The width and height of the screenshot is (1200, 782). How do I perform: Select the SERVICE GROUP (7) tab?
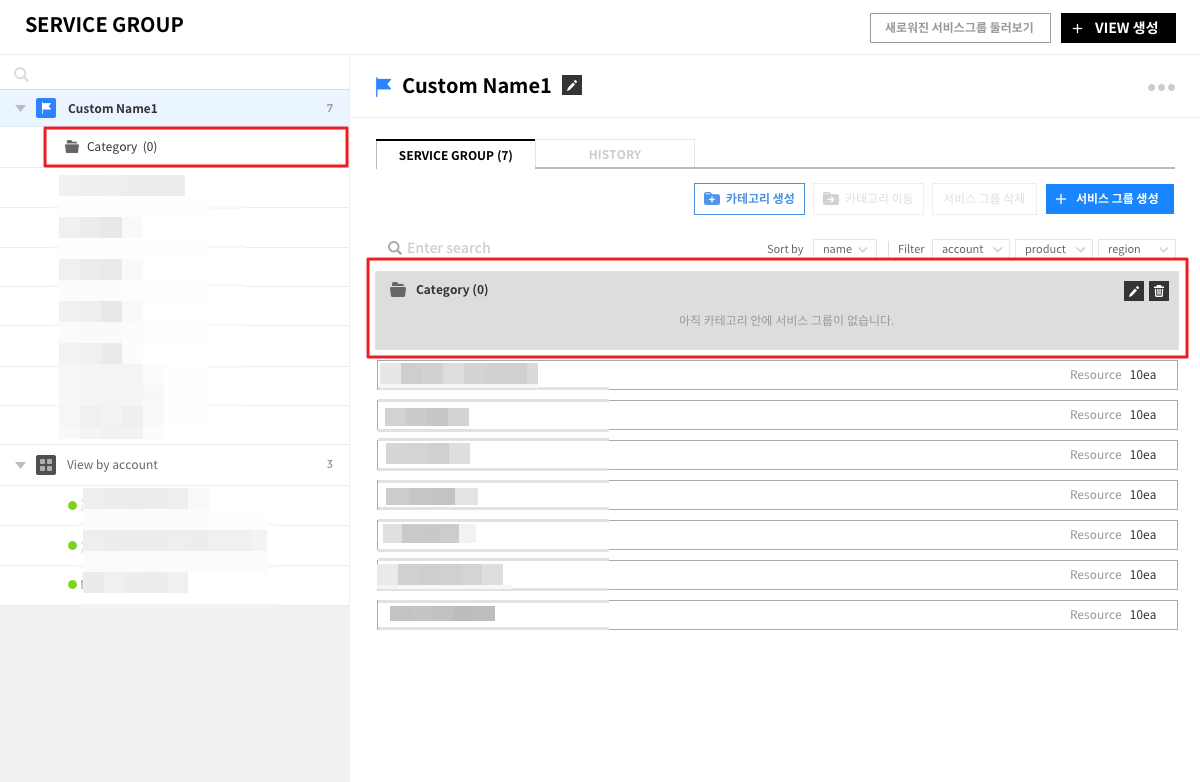[x=455, y=155]
